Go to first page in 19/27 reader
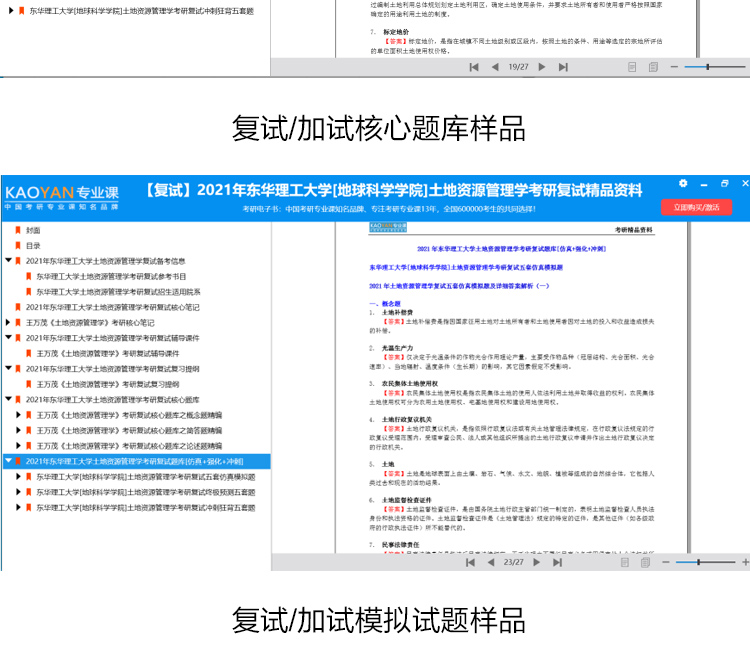The height and width of the screenshot is (650, 750). point(474,67)
